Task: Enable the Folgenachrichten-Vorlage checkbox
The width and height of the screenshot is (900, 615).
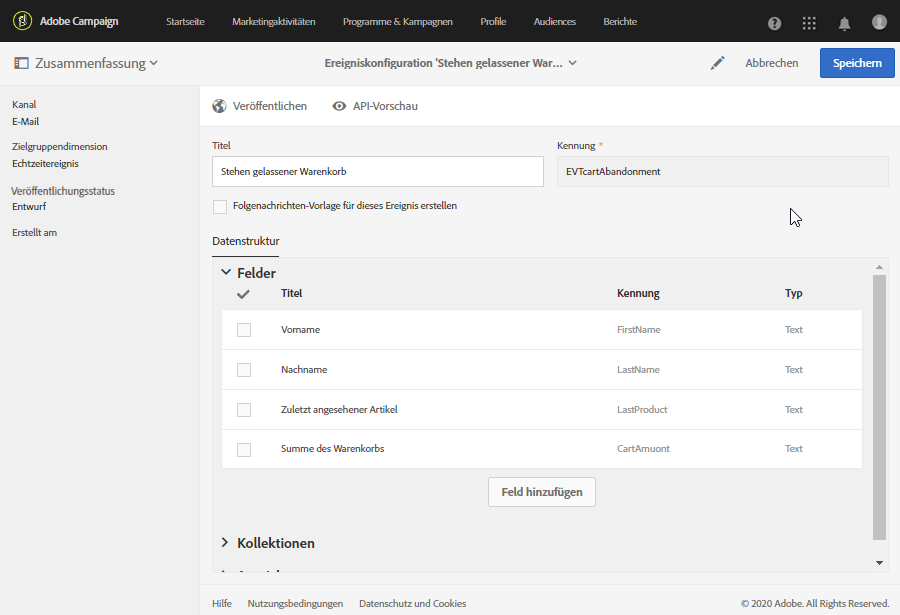Action: click(x=220, y=206)
